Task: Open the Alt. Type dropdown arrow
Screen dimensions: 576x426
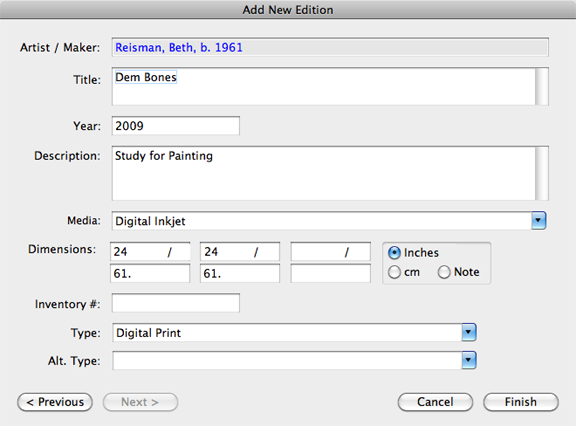Action: pos(469,360)
